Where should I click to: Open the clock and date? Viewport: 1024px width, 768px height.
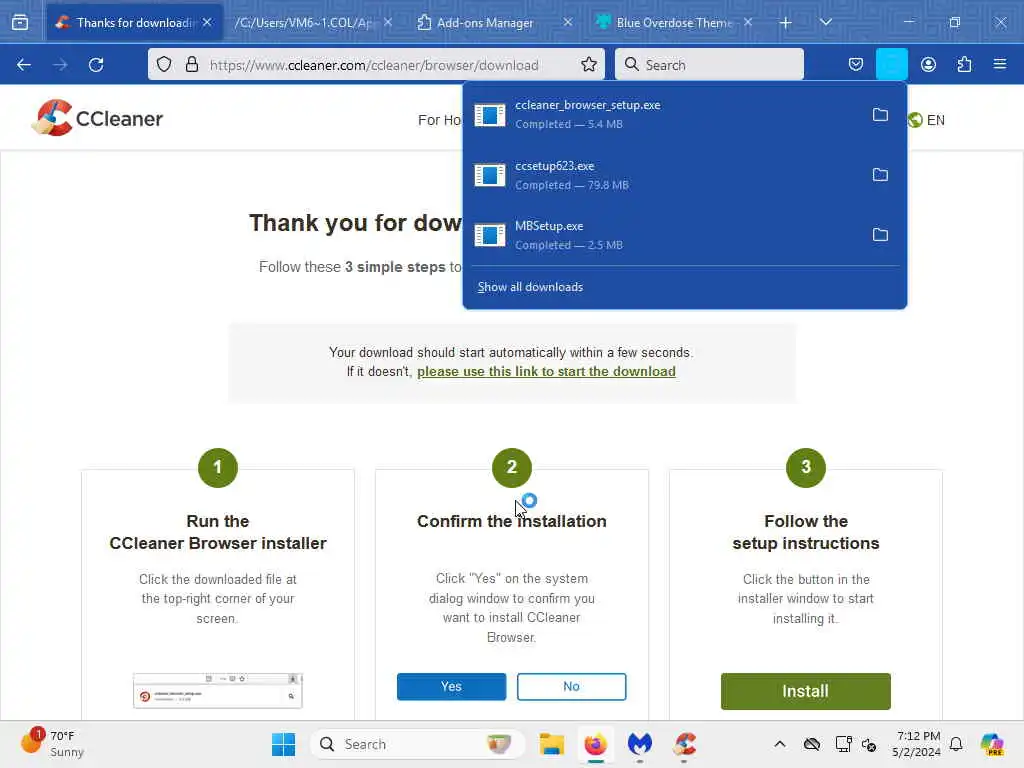pos(916,744)
